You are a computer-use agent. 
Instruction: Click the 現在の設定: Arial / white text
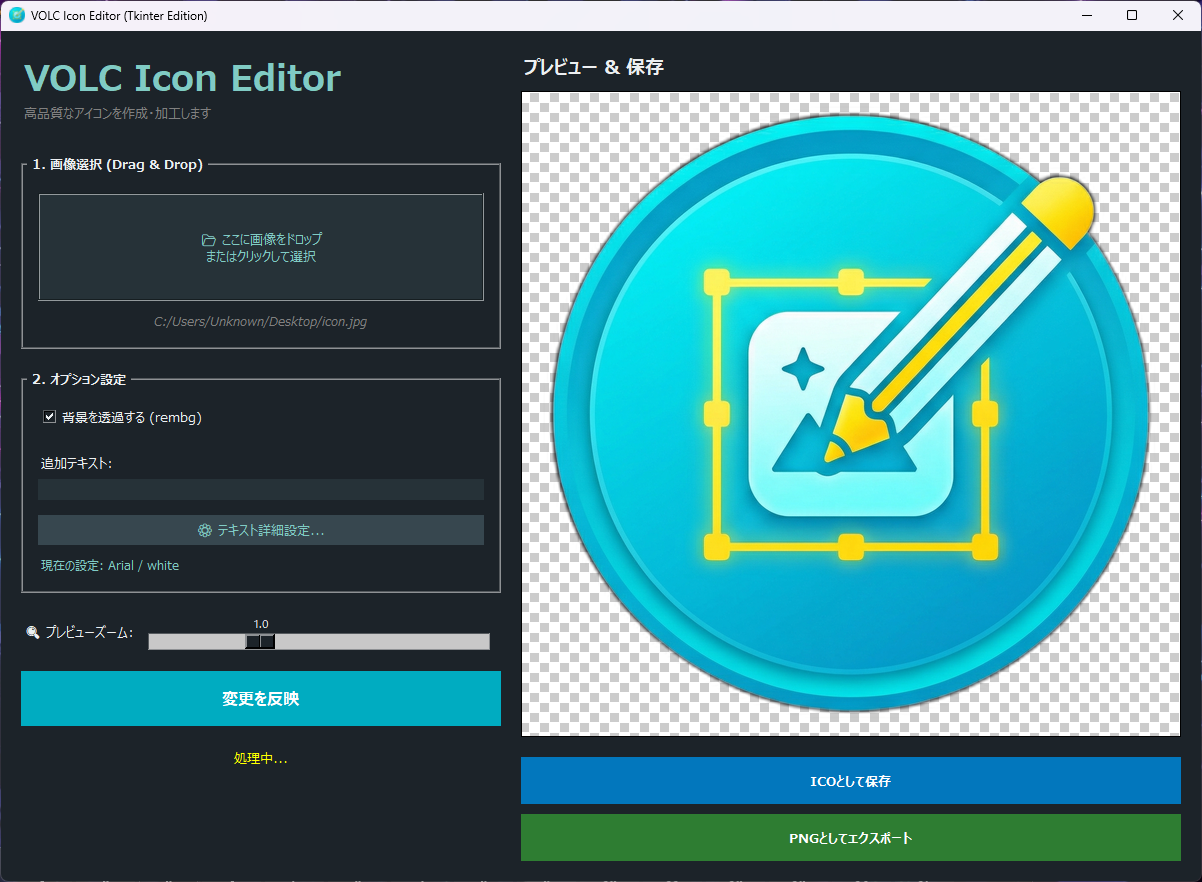[x=108, y=565]
